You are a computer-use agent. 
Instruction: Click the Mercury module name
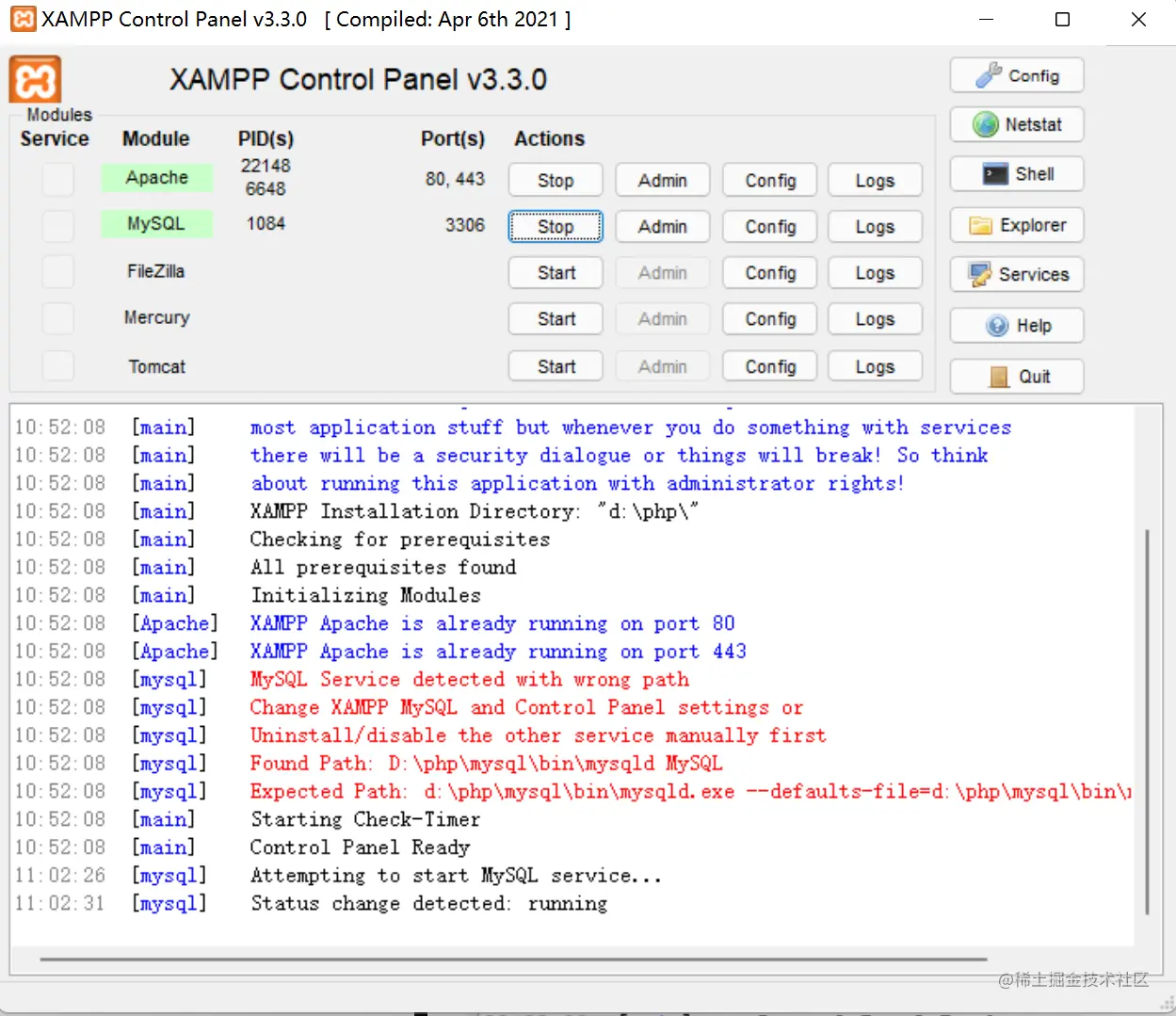tap(156, 318)
